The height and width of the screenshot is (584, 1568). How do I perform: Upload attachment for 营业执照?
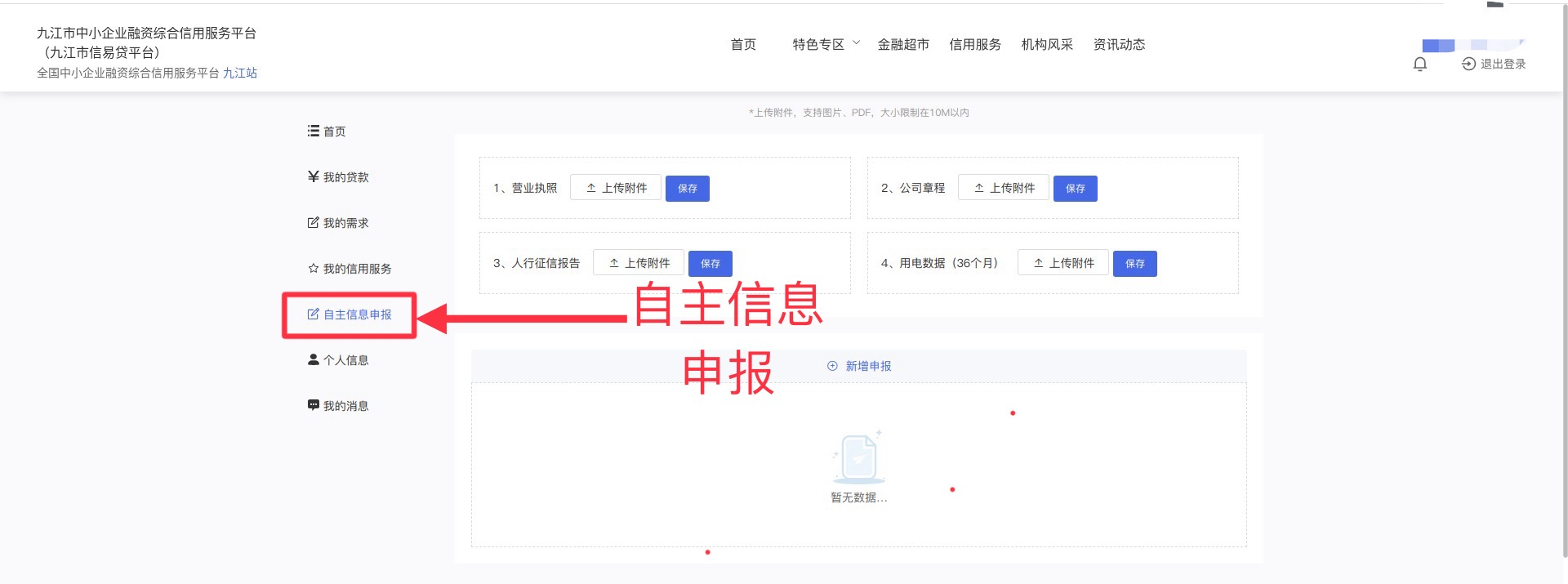click(616, 188)
